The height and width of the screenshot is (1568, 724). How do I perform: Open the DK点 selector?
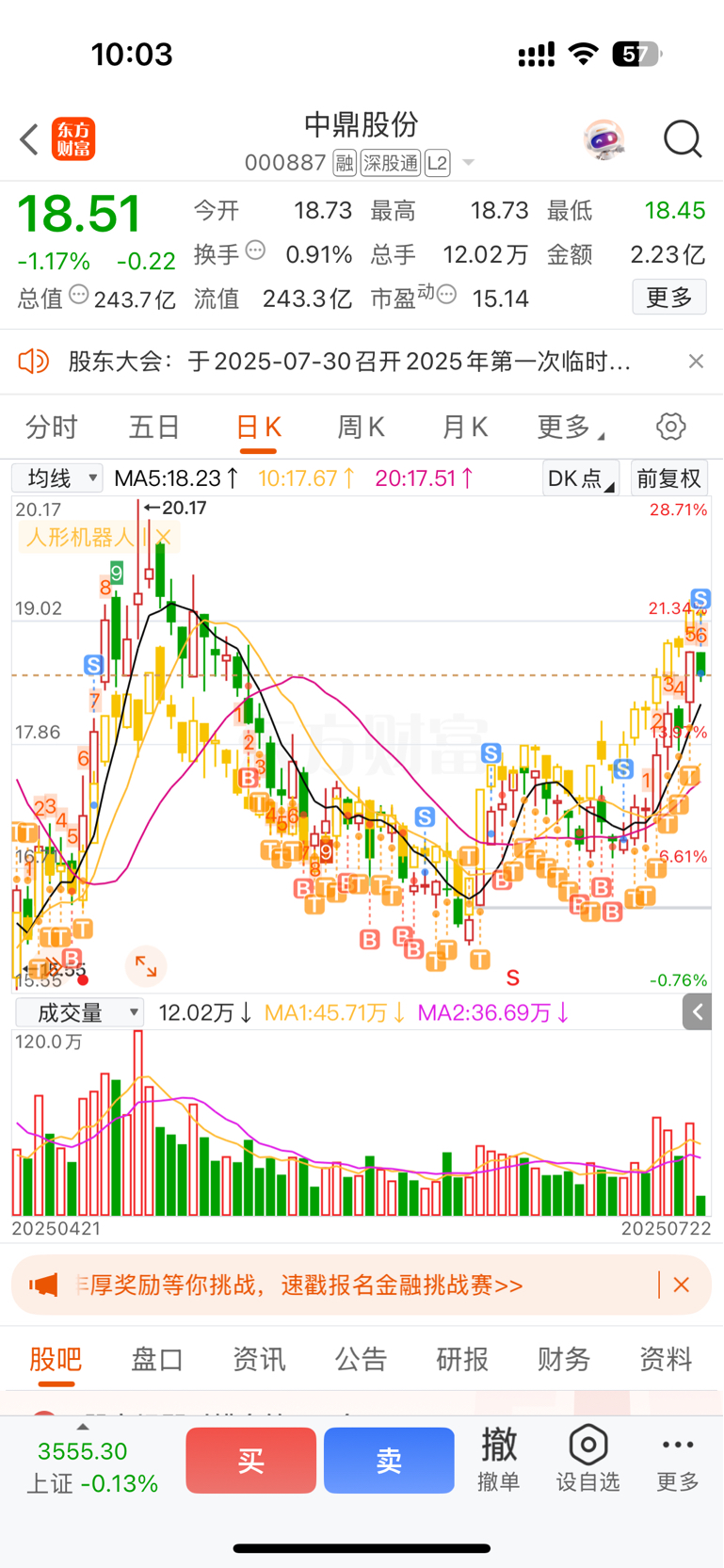(581, 478)
